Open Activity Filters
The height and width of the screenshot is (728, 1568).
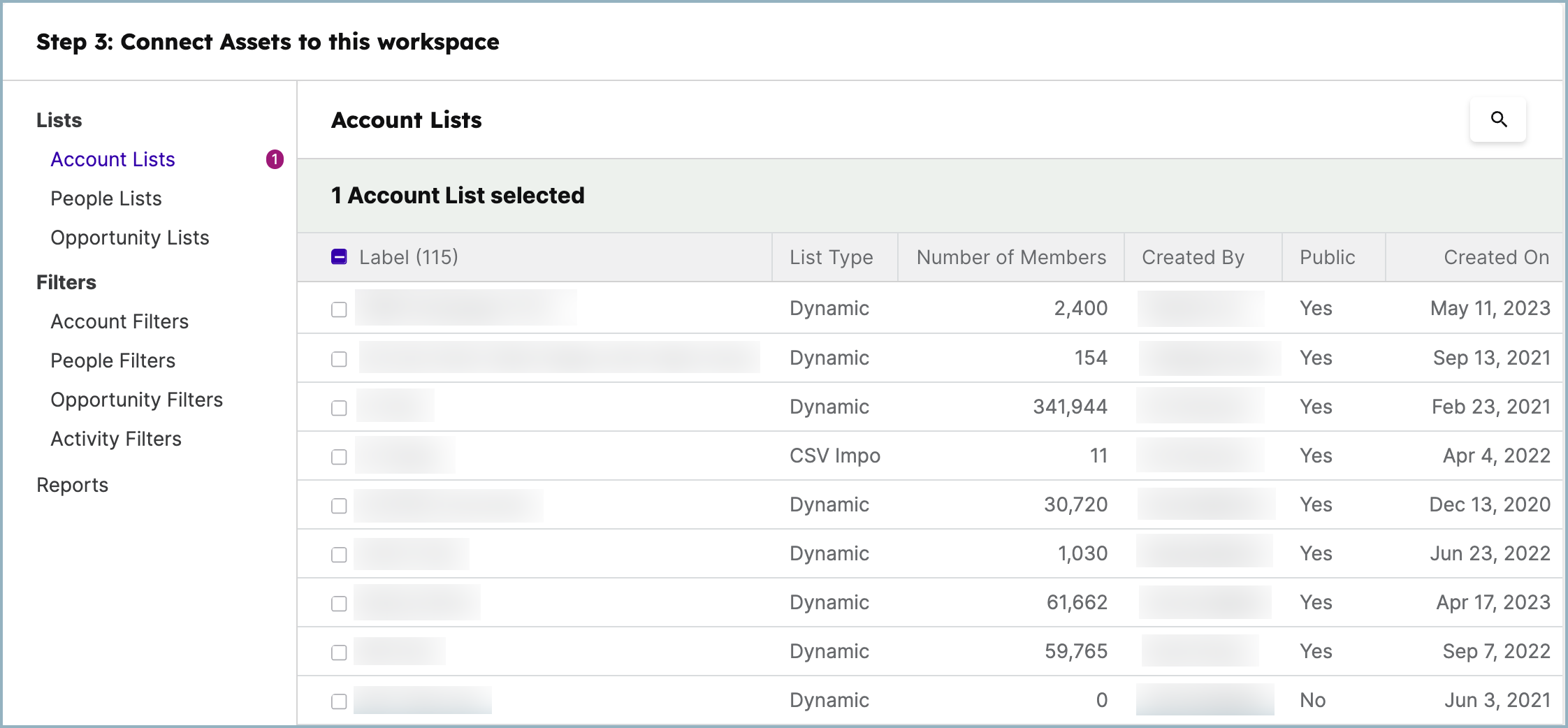[x=115, y=439]
